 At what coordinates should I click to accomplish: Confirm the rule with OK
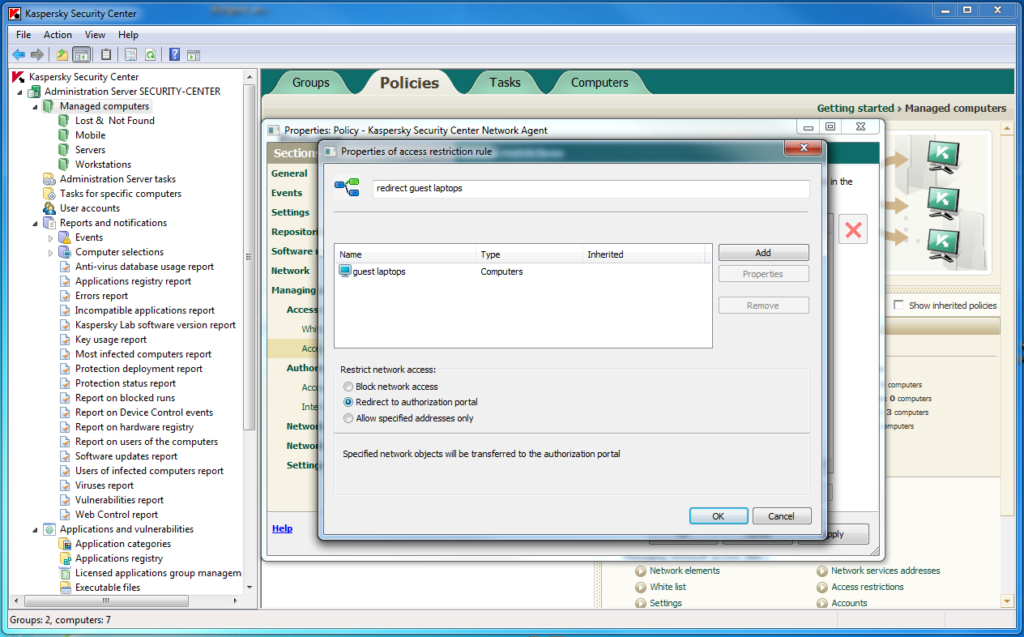[x=718, y=516]
